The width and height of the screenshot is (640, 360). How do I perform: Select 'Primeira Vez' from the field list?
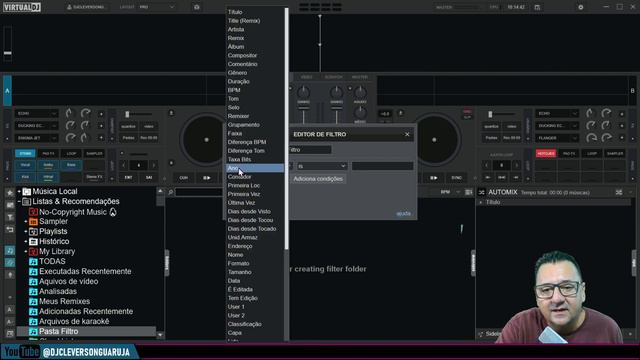[x=244, y=194]
